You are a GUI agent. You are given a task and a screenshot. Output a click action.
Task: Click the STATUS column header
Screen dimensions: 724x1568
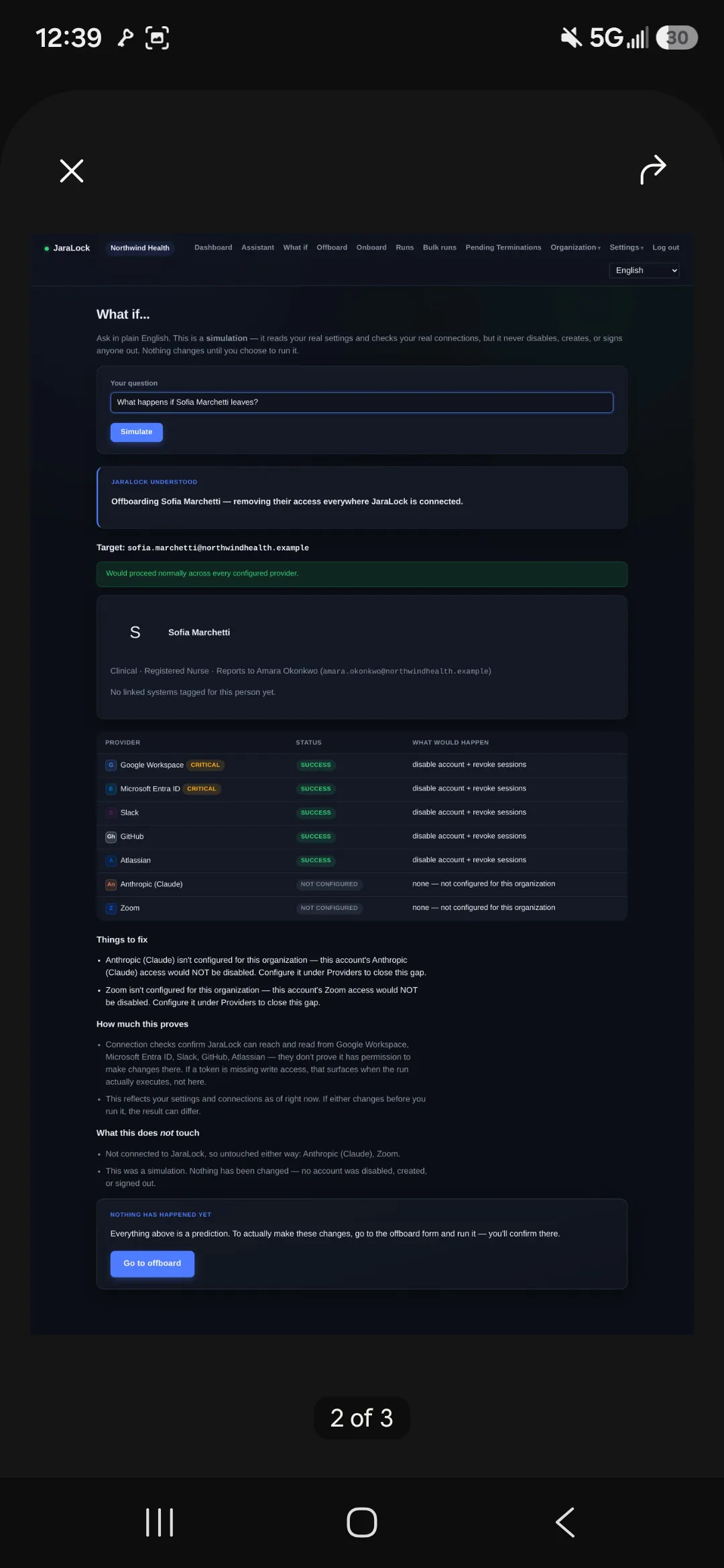(x=308, y=742)
